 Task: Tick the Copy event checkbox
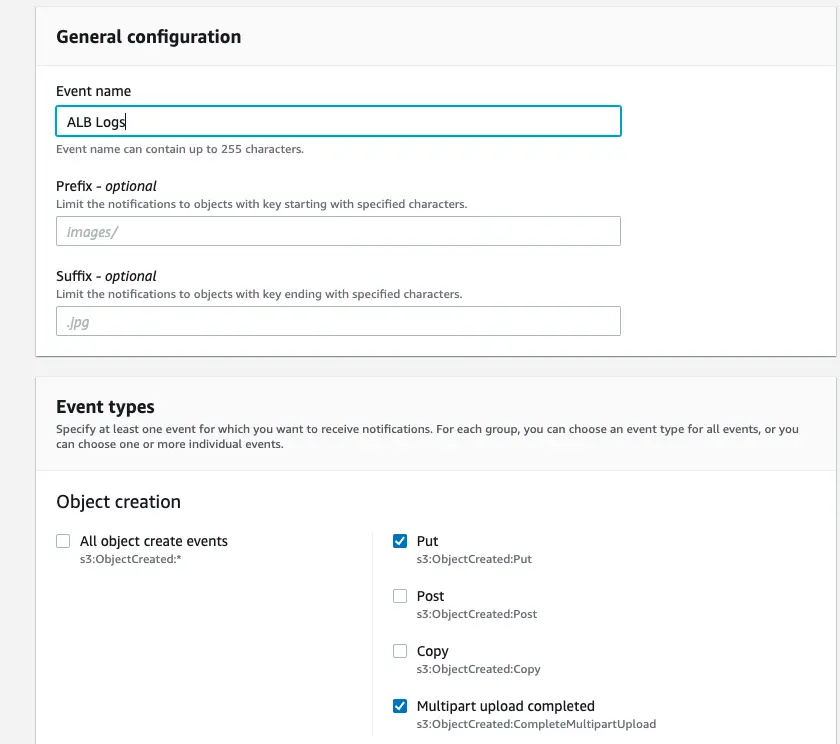(400, 651)
